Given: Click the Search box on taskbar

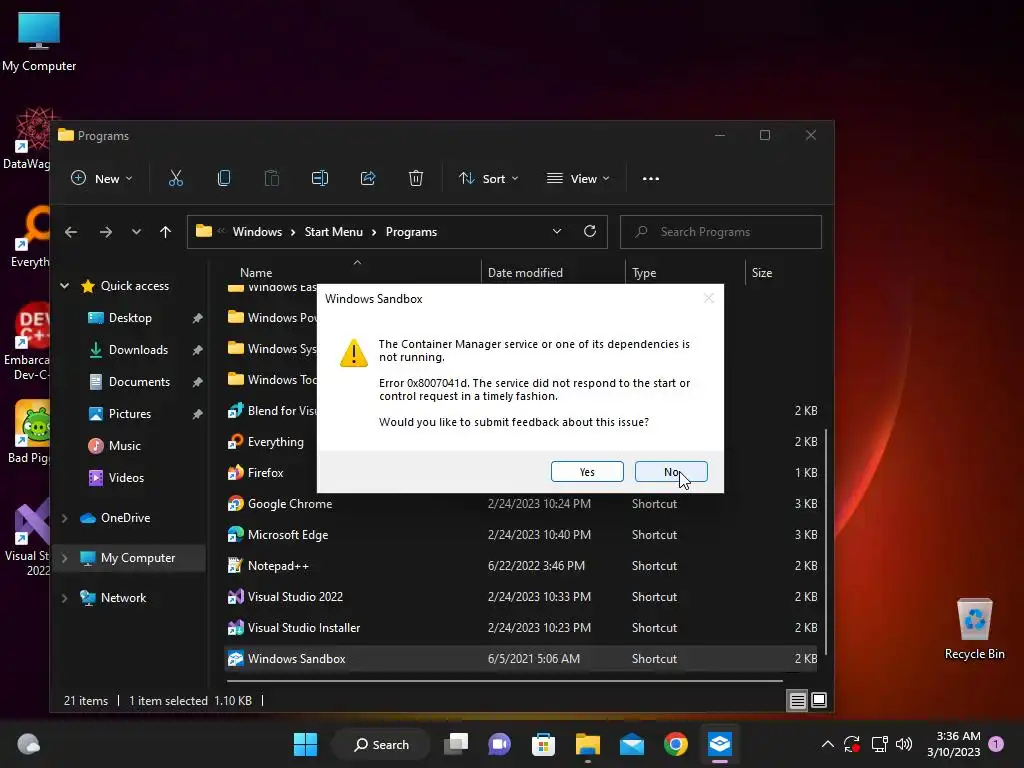Looking at the screenshot, I should (x=381, y=744).
